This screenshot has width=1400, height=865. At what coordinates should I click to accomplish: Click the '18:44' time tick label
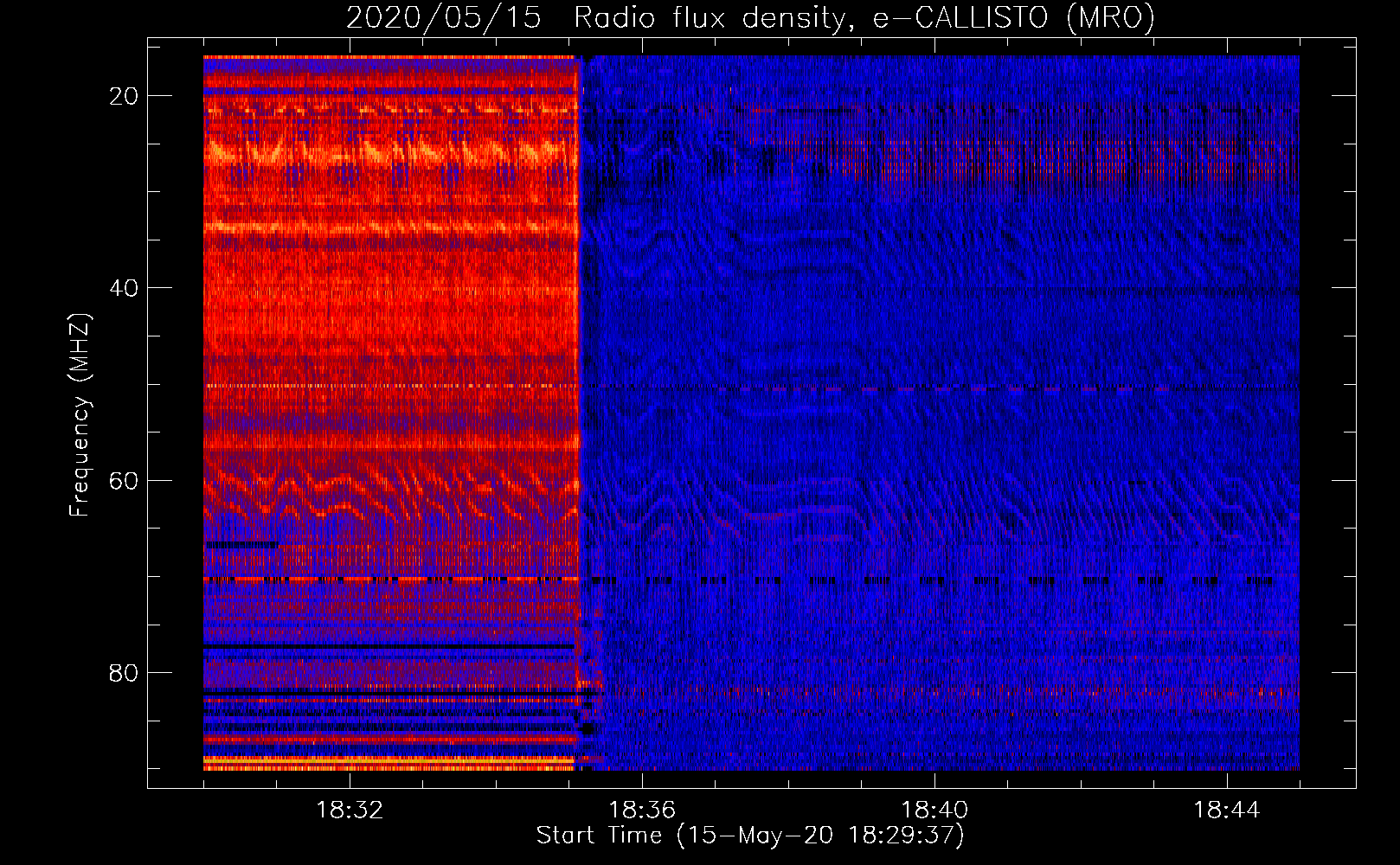(1227, 811)
